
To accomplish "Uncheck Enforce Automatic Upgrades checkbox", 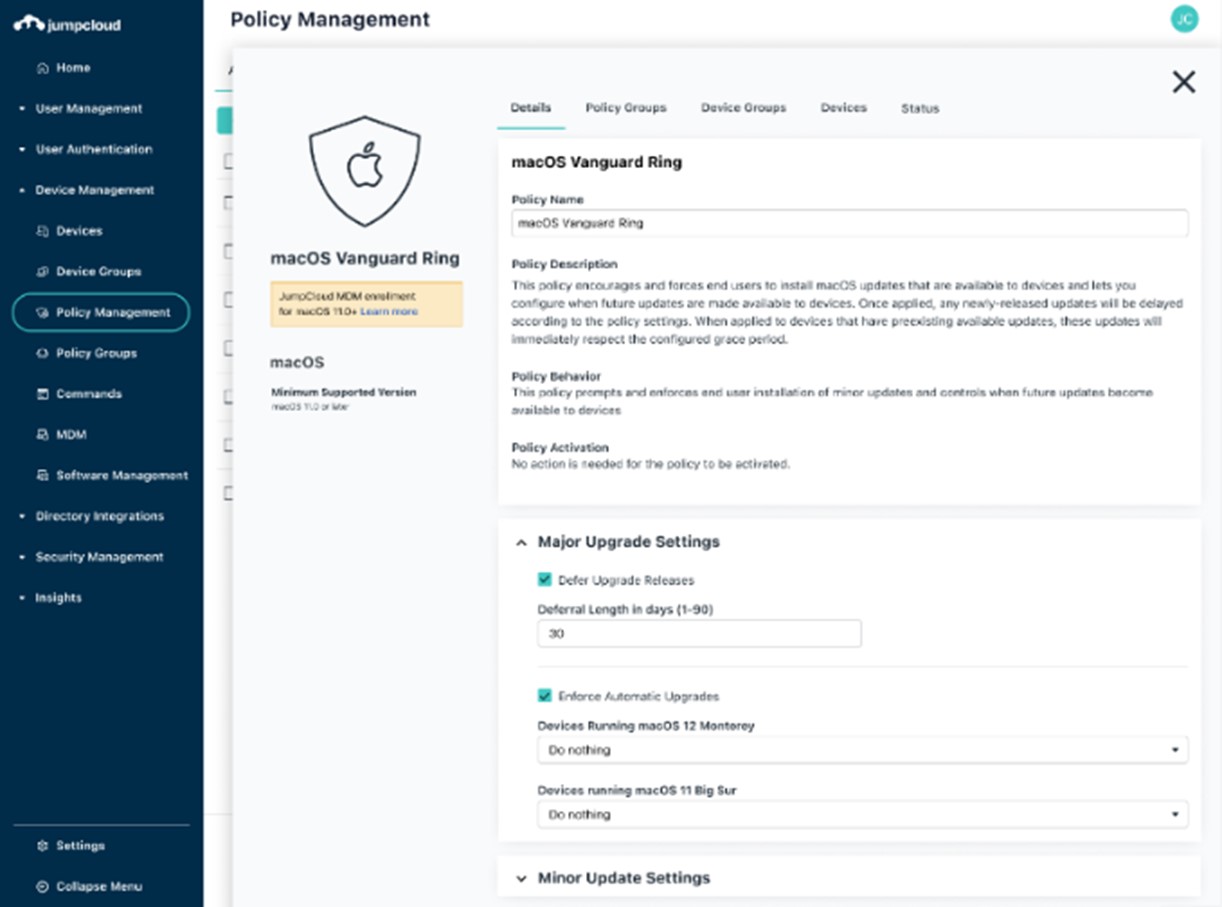I will click(545, 696).
